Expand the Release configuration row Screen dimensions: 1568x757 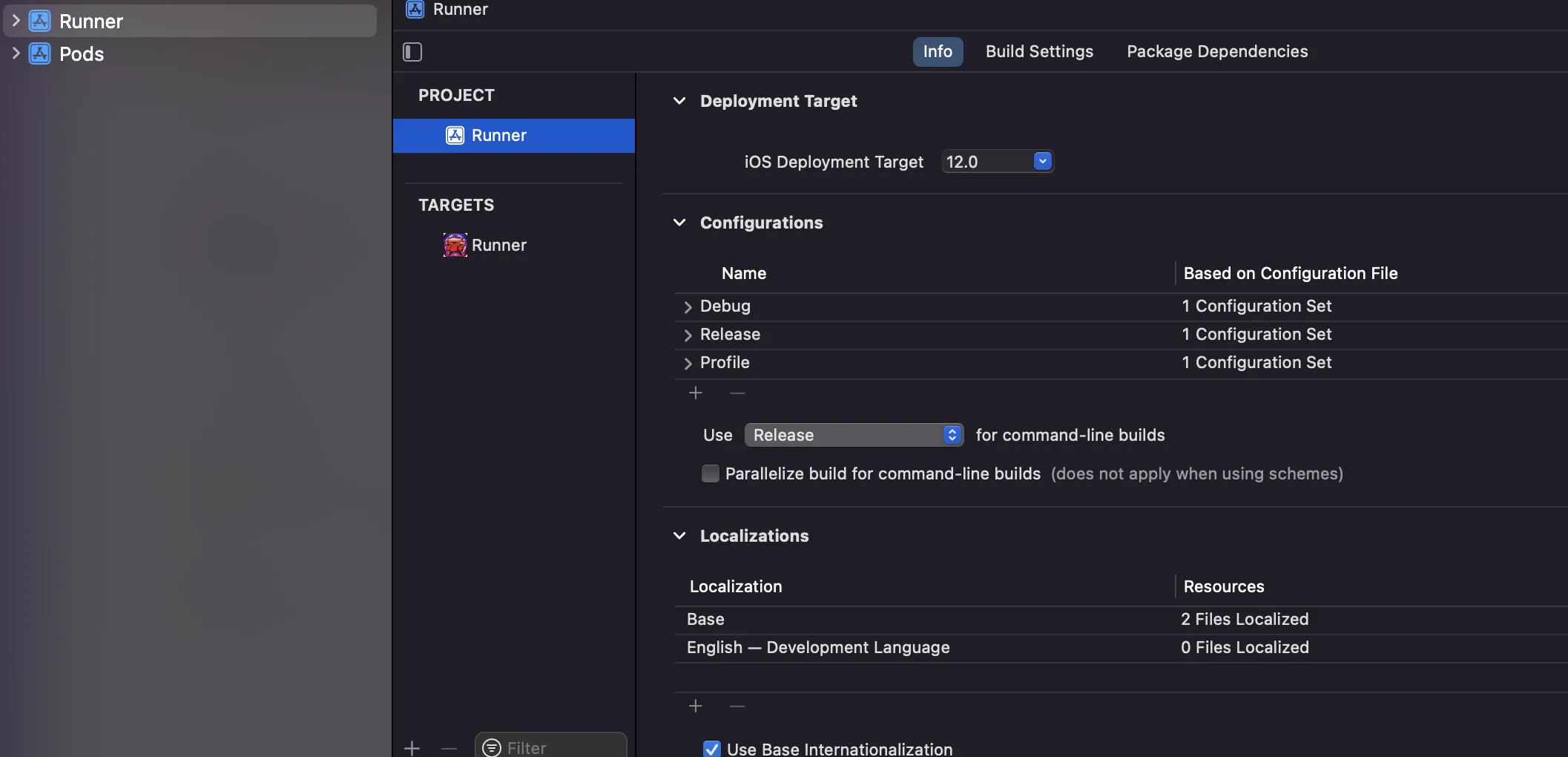pos(688,335)
